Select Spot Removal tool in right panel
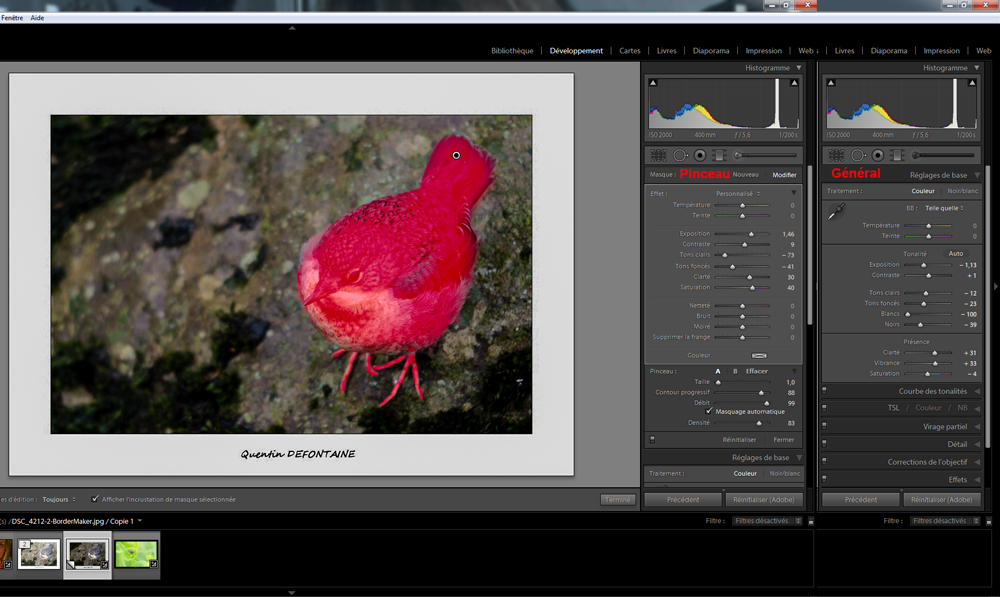This screenshot has width=1000, height=597. (858, 155)
